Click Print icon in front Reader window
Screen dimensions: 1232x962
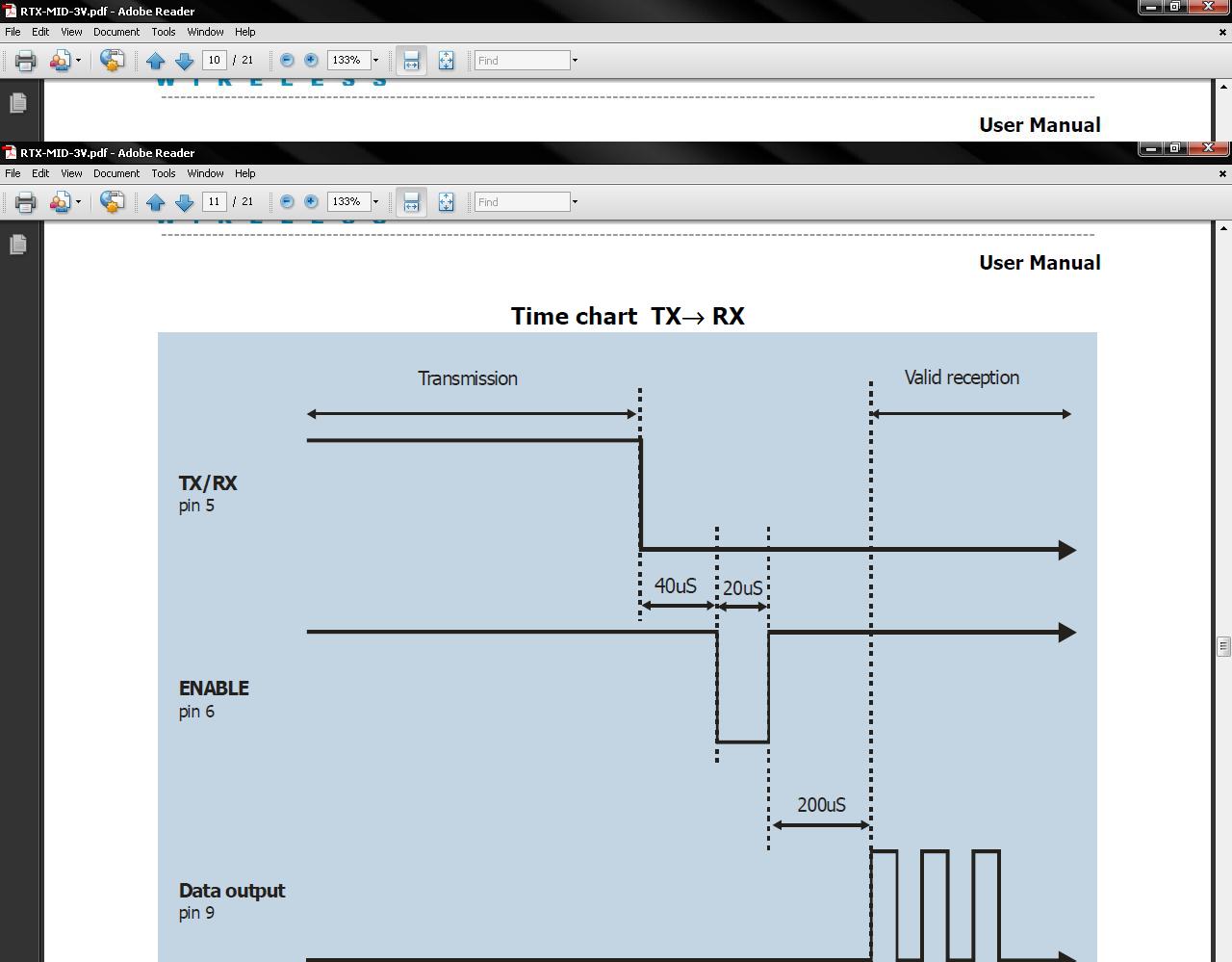click(25, 202)
